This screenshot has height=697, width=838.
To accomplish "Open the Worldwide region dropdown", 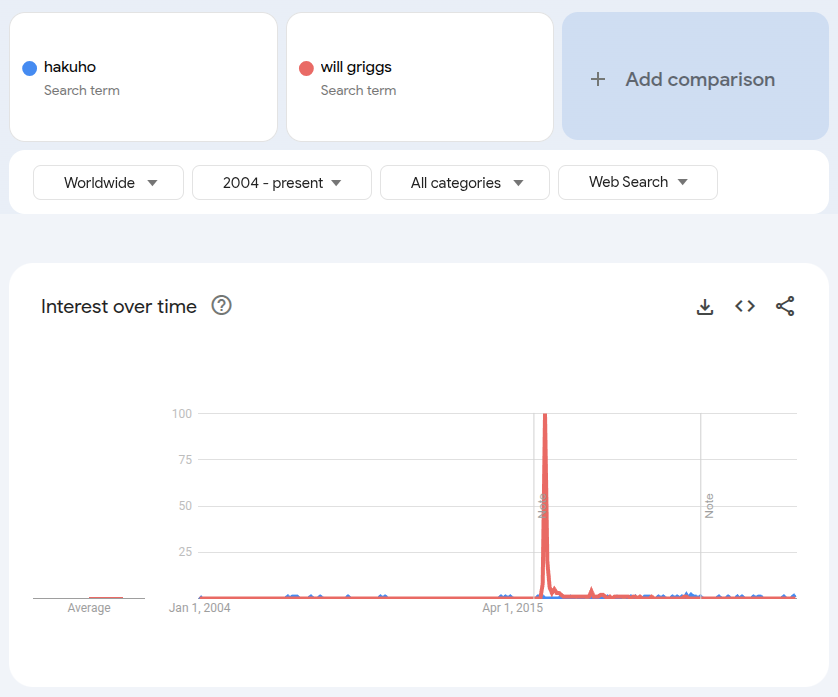I will point(108,183).
